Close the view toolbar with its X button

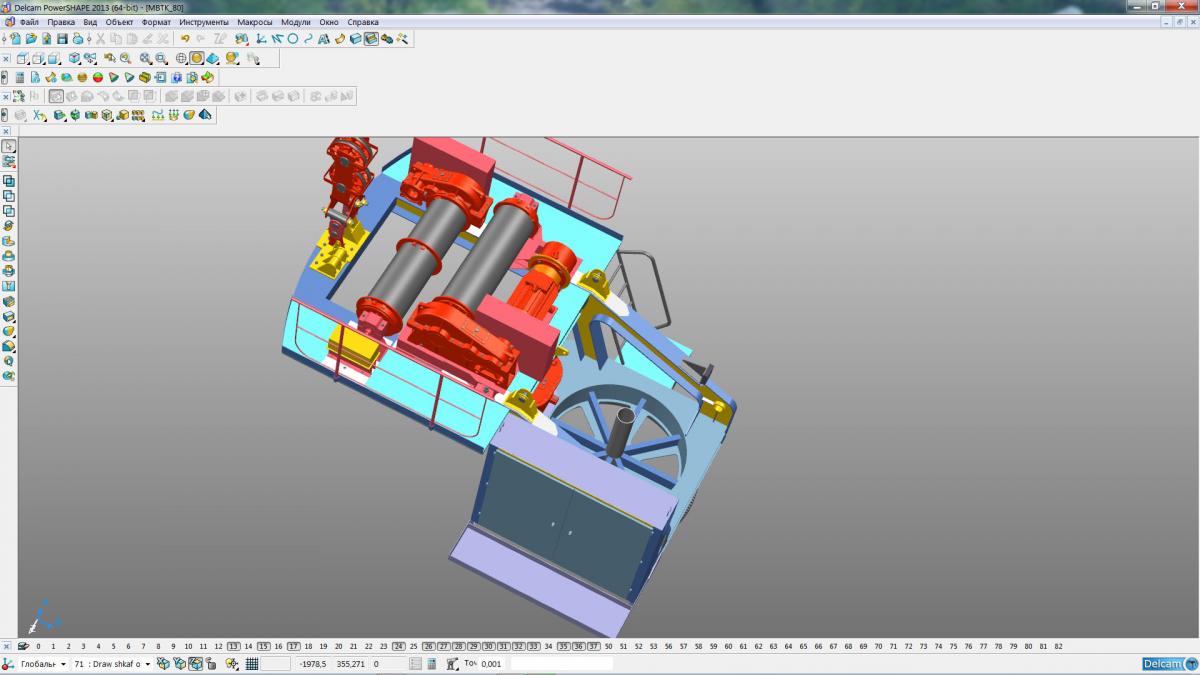tap(6, 58)
